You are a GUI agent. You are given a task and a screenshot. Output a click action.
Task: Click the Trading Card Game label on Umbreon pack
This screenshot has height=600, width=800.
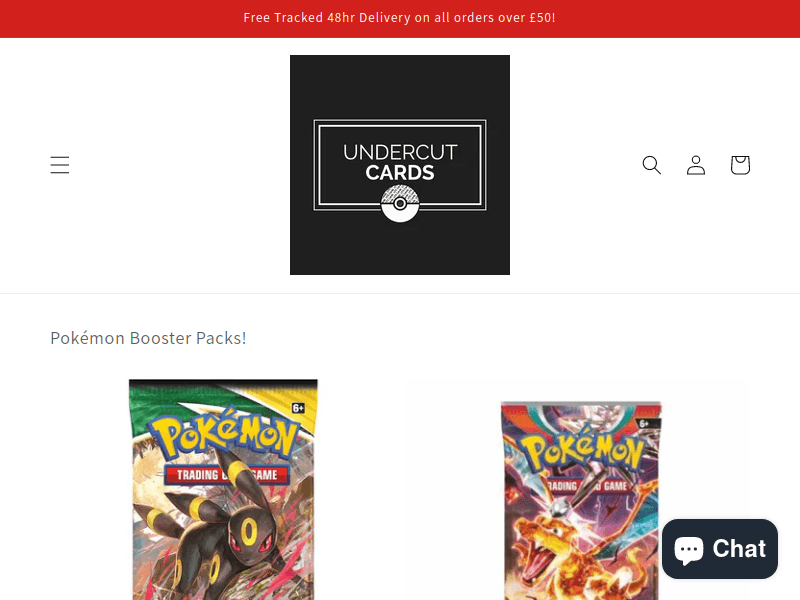[x=227, y=474]
